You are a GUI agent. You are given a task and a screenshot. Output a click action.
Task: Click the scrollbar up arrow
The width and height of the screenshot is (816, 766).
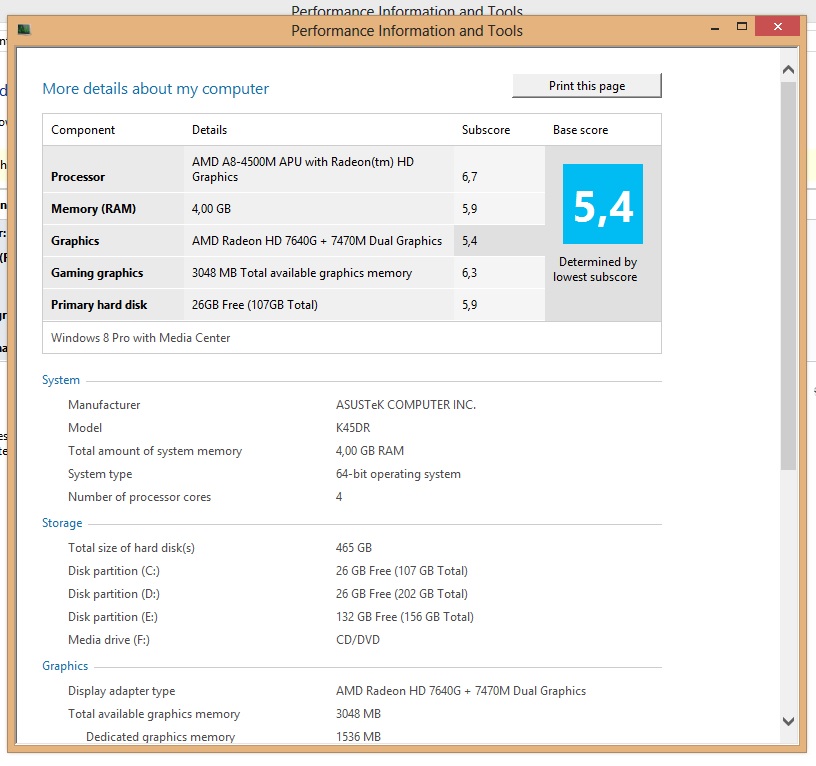coord(788,70)
